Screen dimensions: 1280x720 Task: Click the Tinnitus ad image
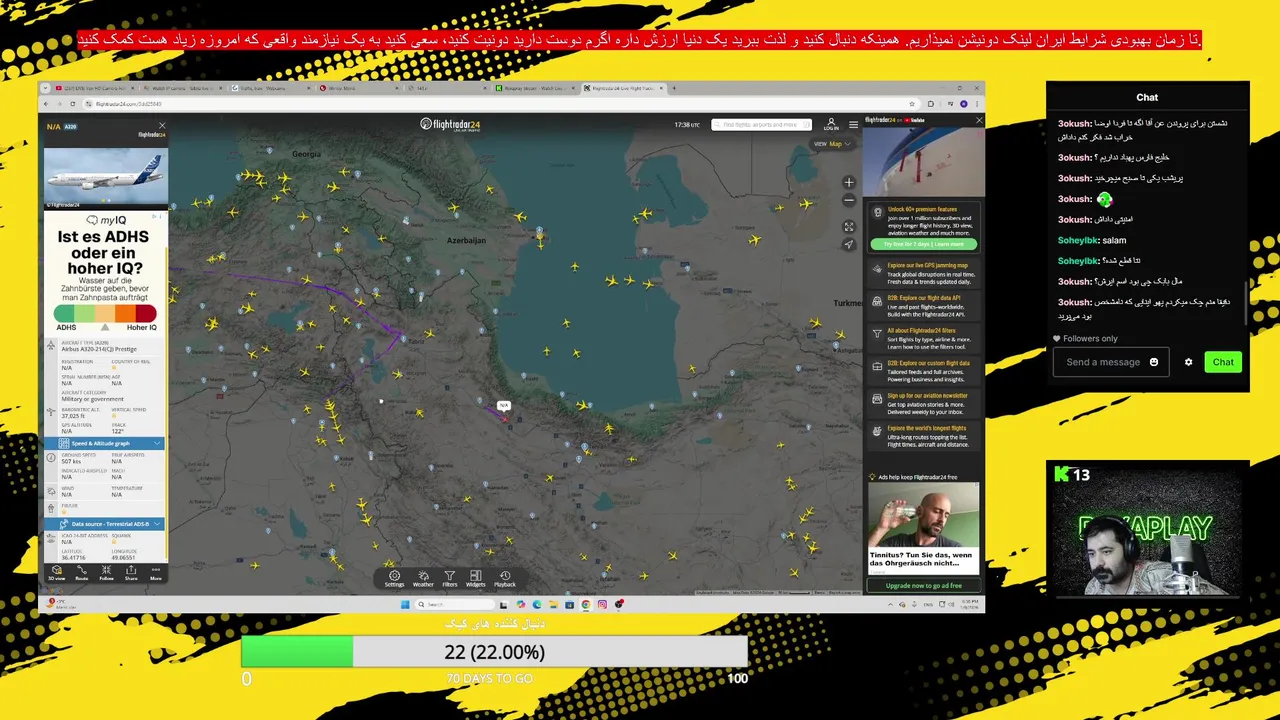click(x=923, y=515)
